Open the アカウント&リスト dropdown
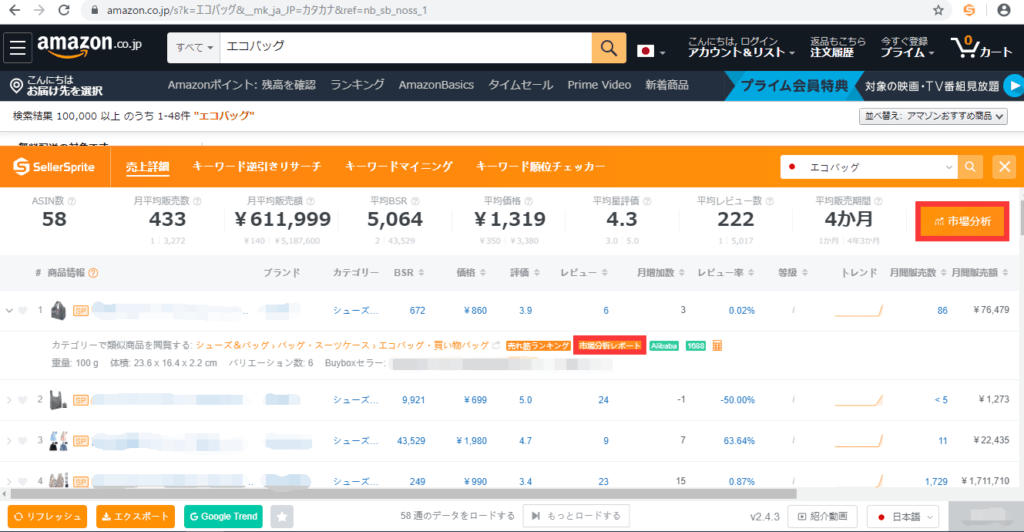This screenshot has height=532, width=1024. pyautogui.click(x=741, y=47)
